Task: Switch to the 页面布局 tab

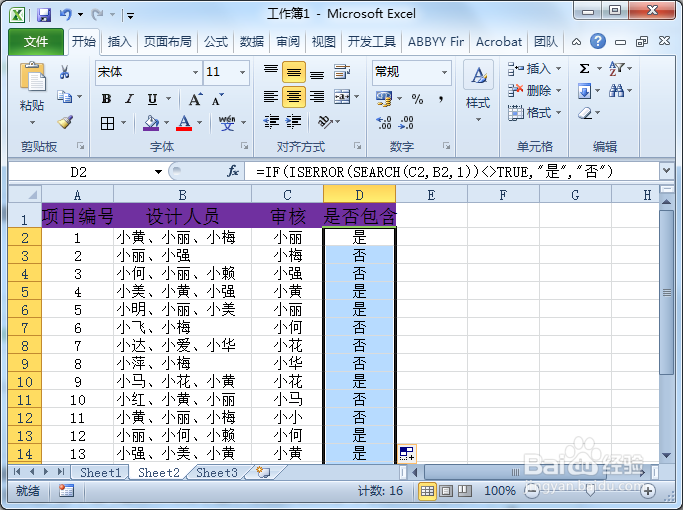Action: (168, 42)
